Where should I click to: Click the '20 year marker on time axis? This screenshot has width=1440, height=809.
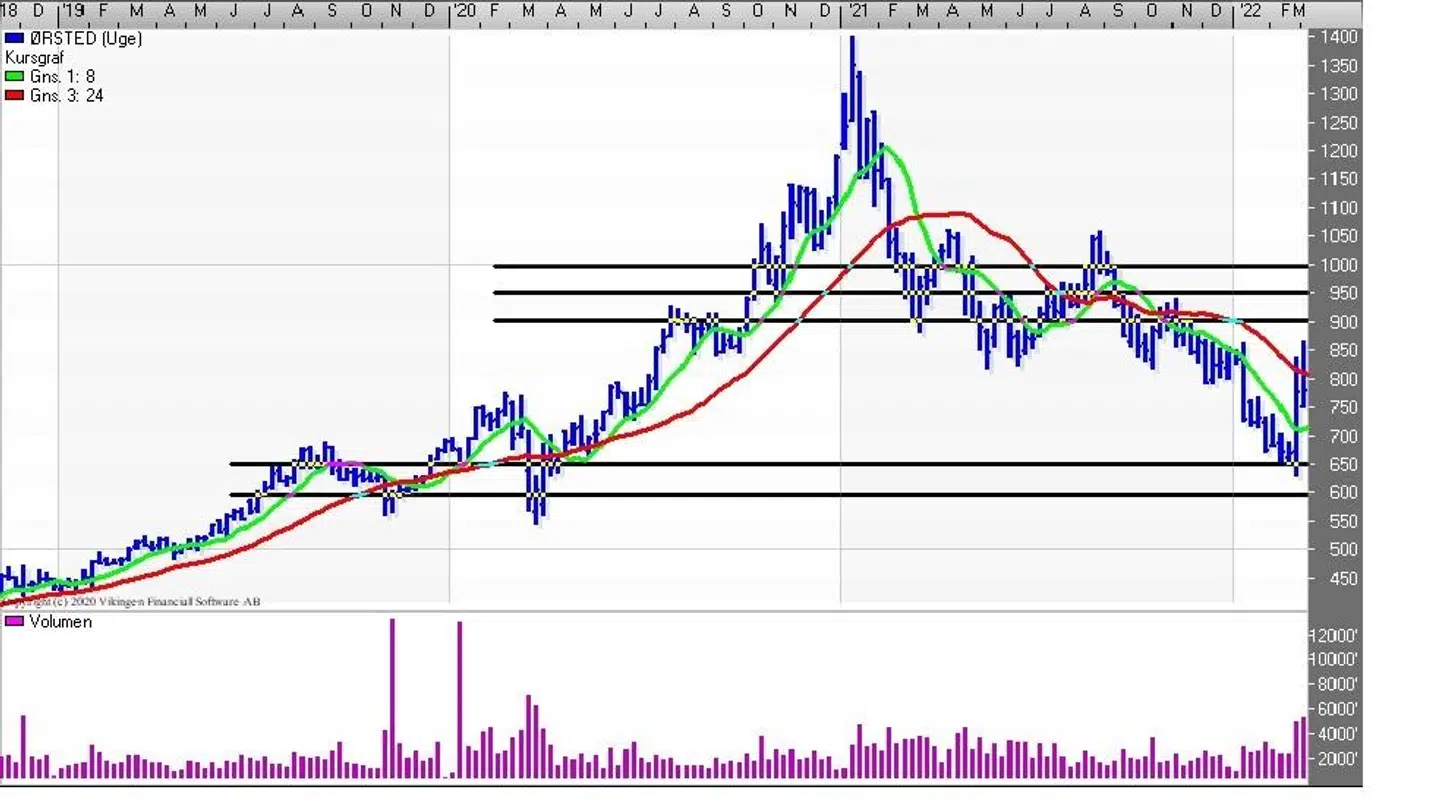pos(463,11)
